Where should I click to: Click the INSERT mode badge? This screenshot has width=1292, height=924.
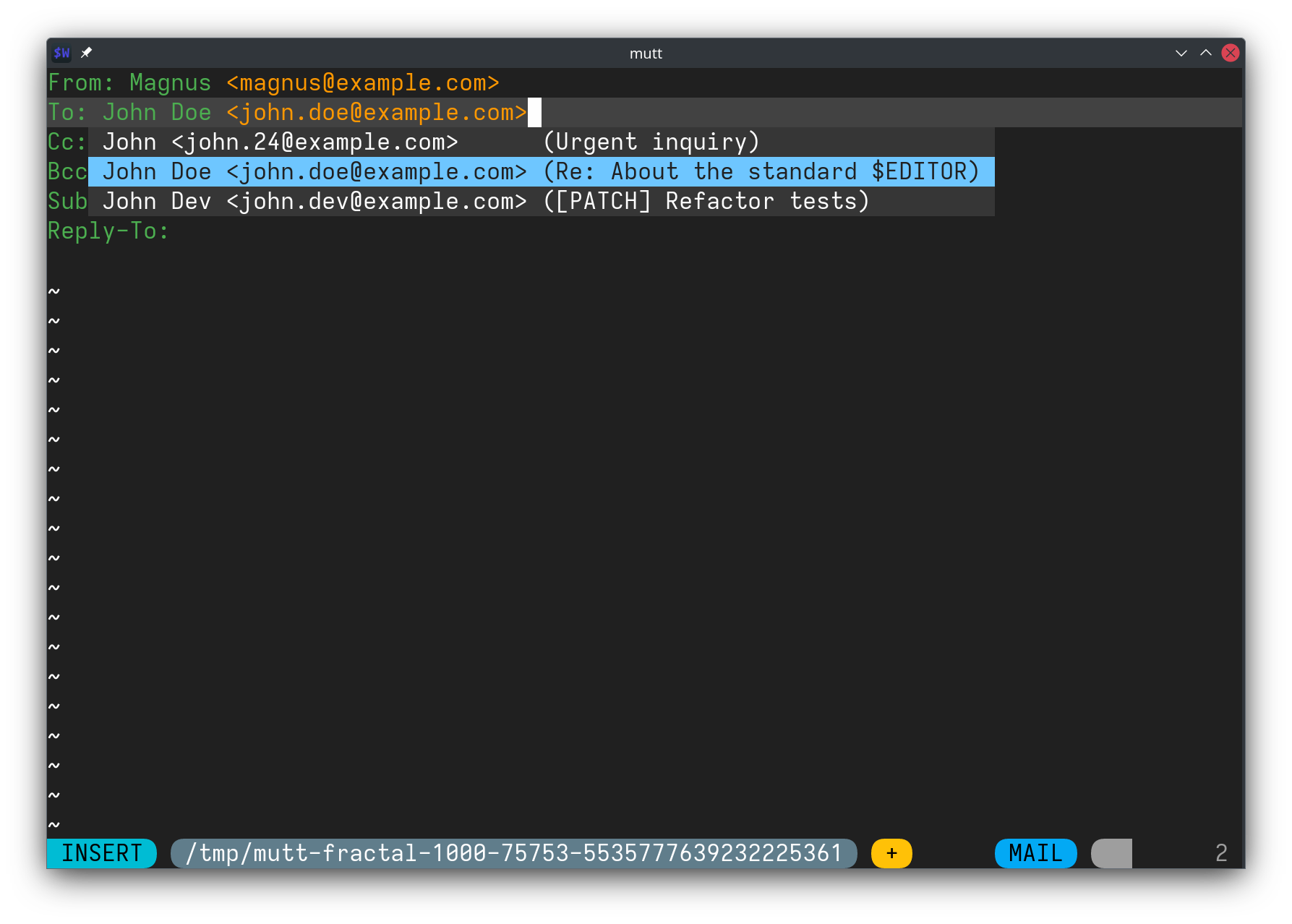(101, 853)
